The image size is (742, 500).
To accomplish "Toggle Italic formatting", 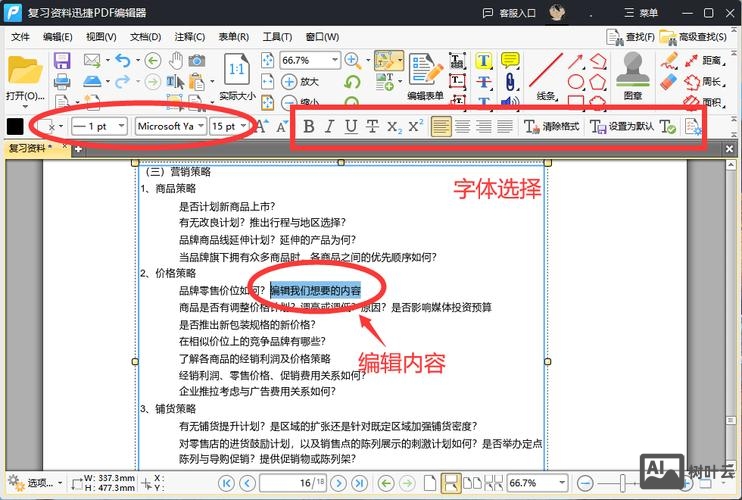I will tap(330, 126).
